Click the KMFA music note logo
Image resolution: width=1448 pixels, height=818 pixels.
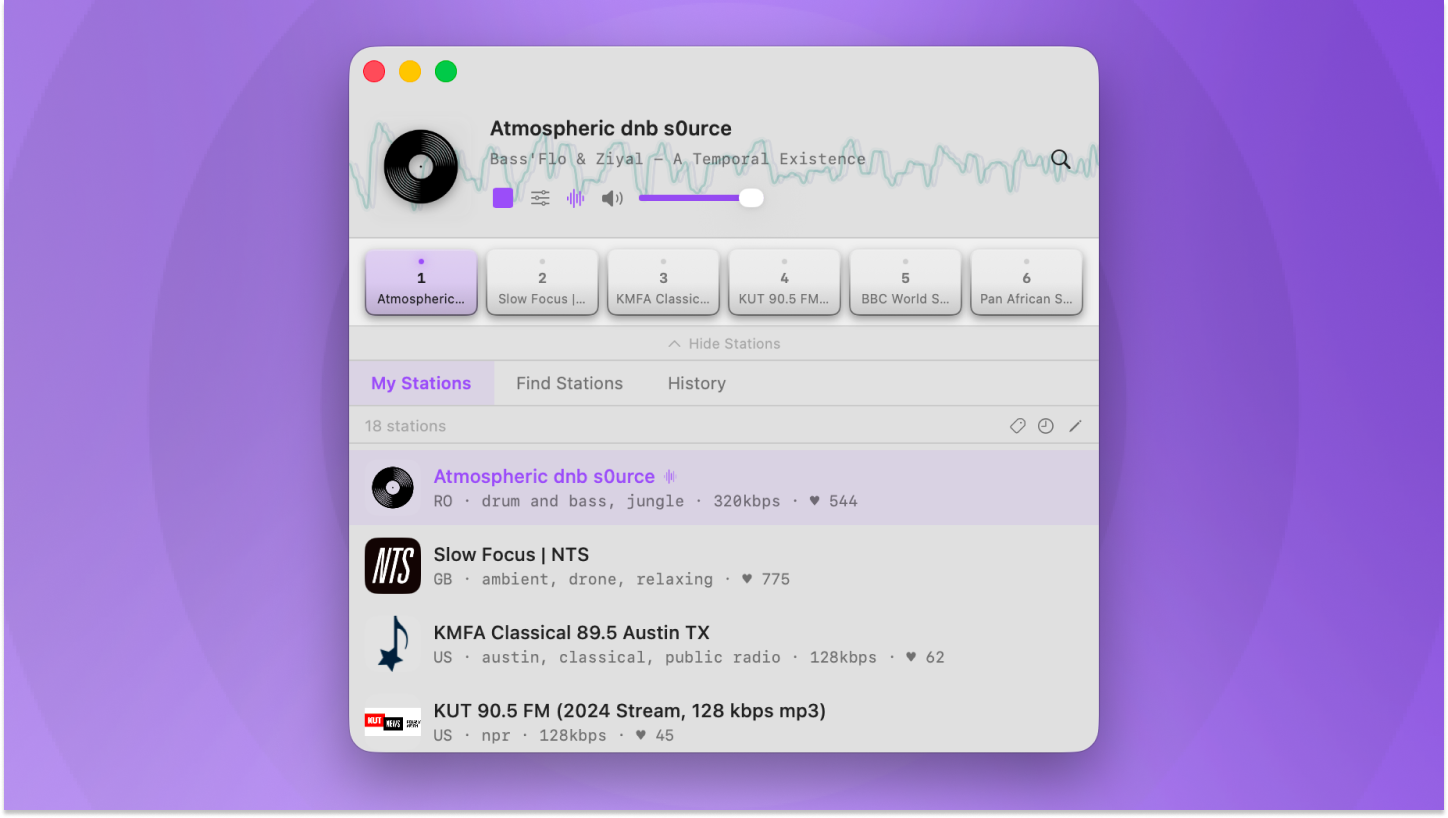(393, 644)
